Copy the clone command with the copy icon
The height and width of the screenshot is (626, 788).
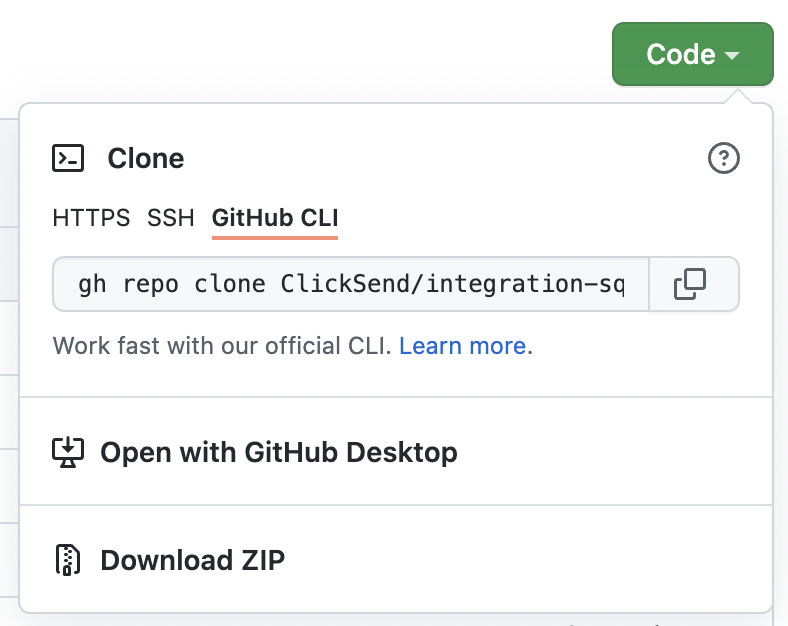click(690, 284)
